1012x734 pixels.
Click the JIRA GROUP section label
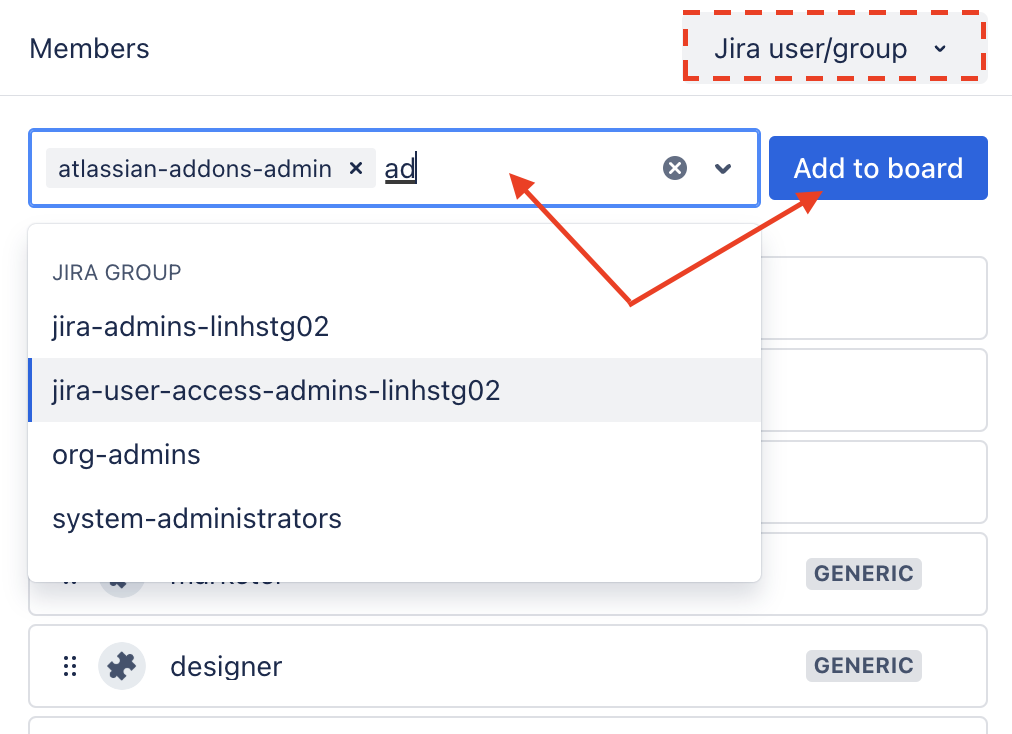pyautogui.click(x=117, y=272)
